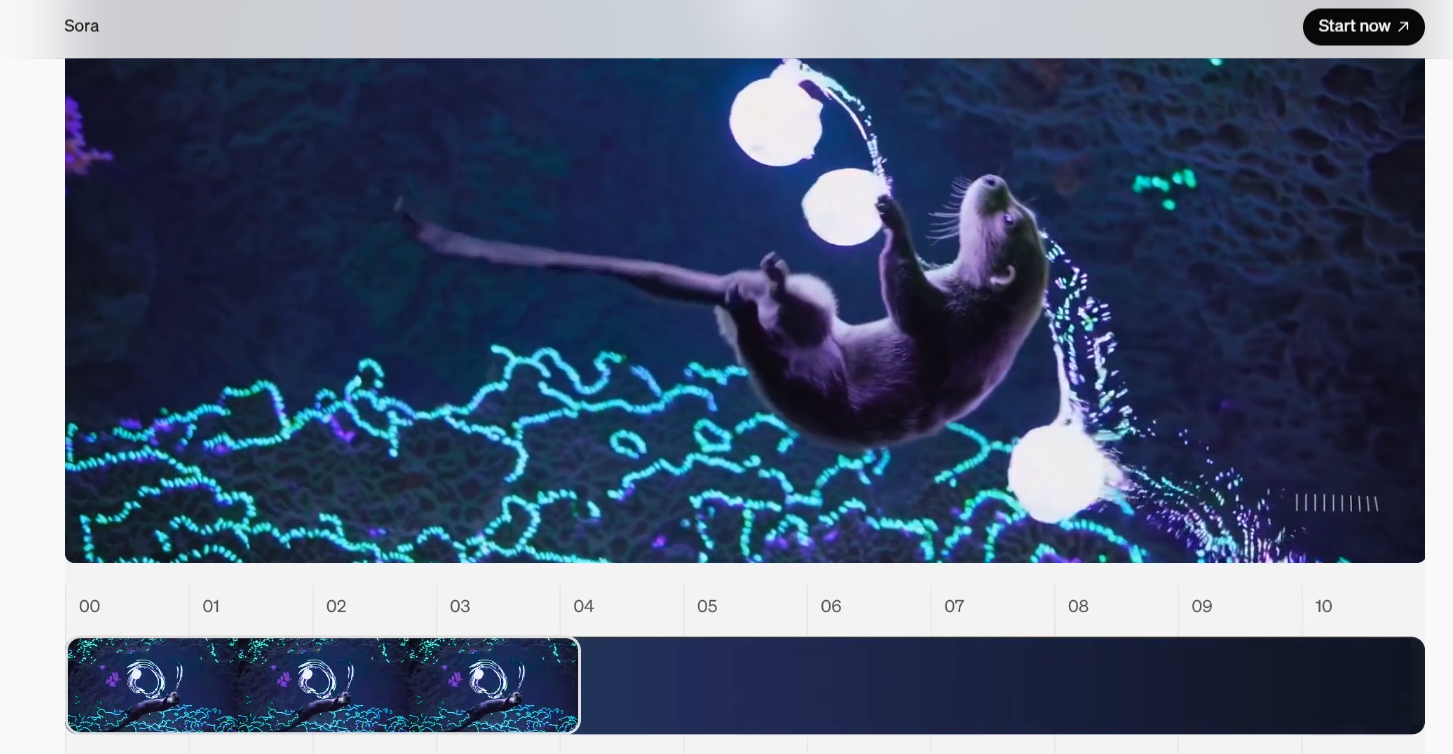Toggle selection of the highlighted timeline clip
The height and width of the screenshot is (754, 1453).
coord(320,684)
